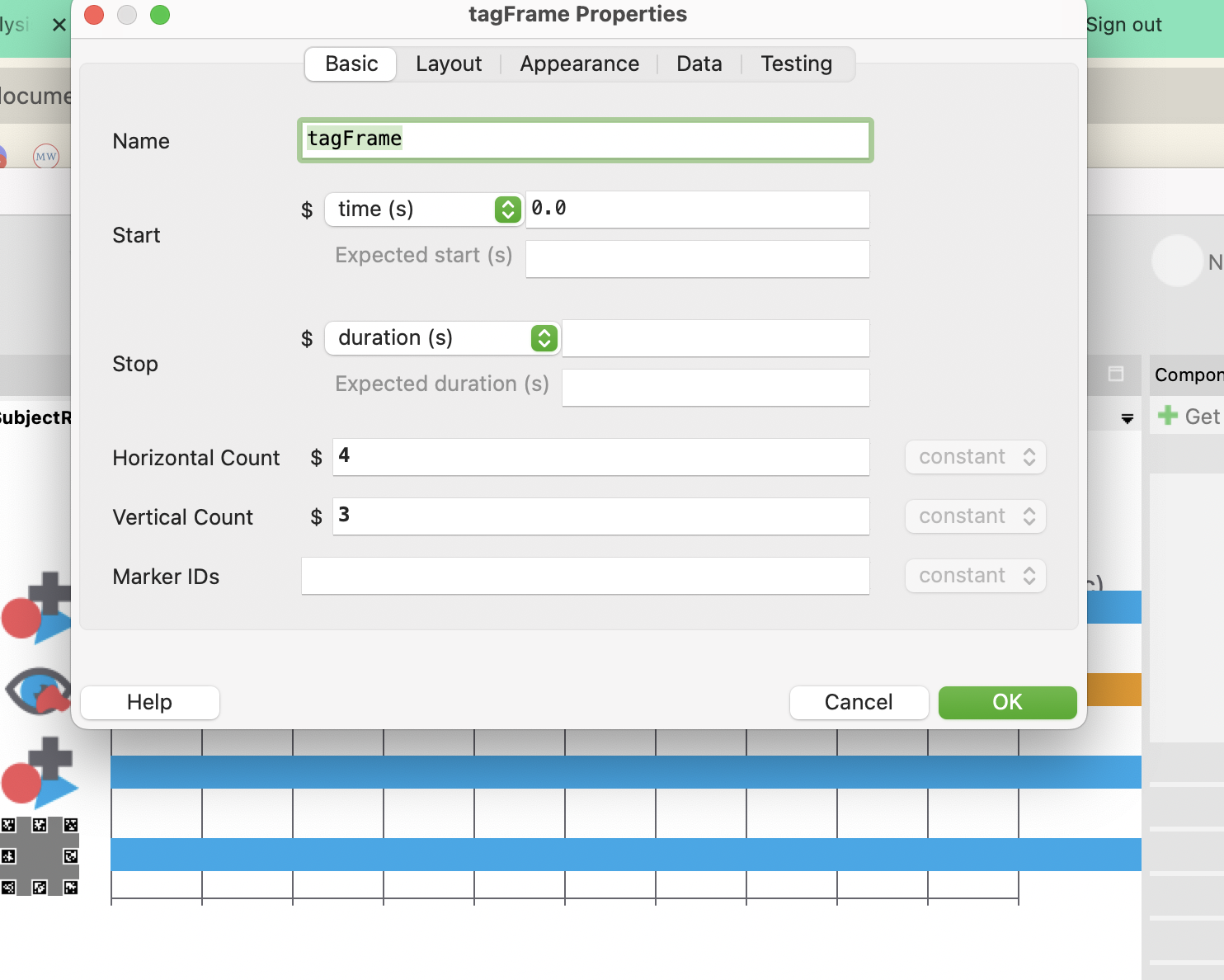1224x980 pixels.
Task: Open the Start type dropdown showing time (s)
Action: [x=423, y=210]
